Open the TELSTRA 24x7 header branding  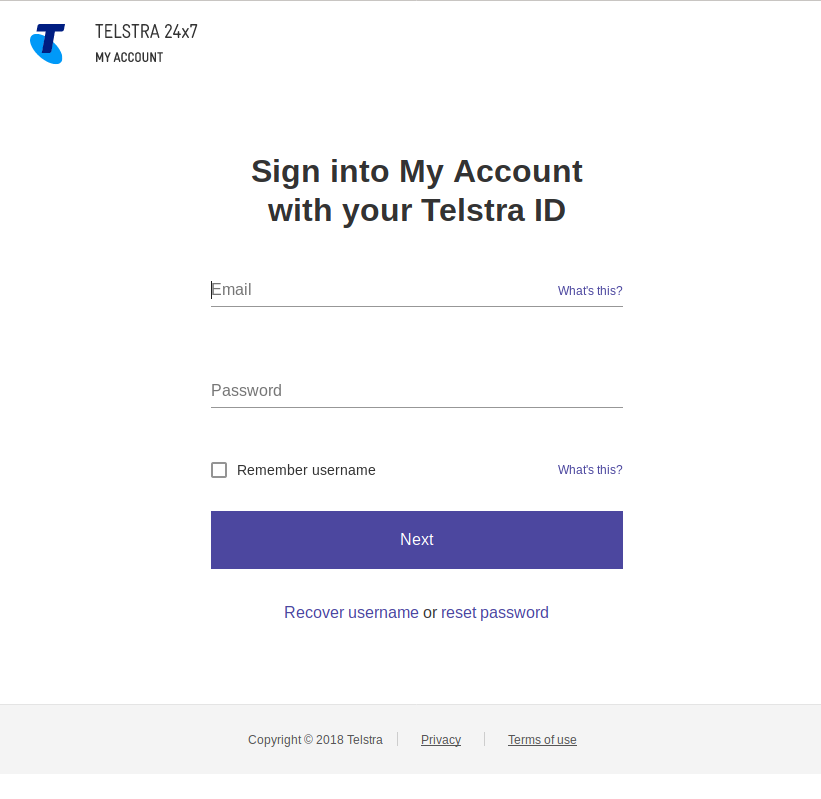click(145, 31)
